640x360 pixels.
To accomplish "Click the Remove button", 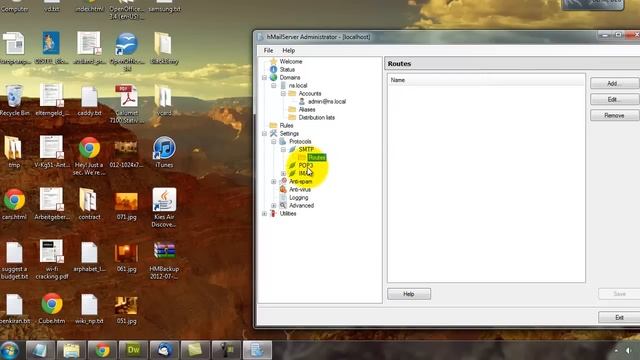I will pyautogui.click(x=614, y=116).
